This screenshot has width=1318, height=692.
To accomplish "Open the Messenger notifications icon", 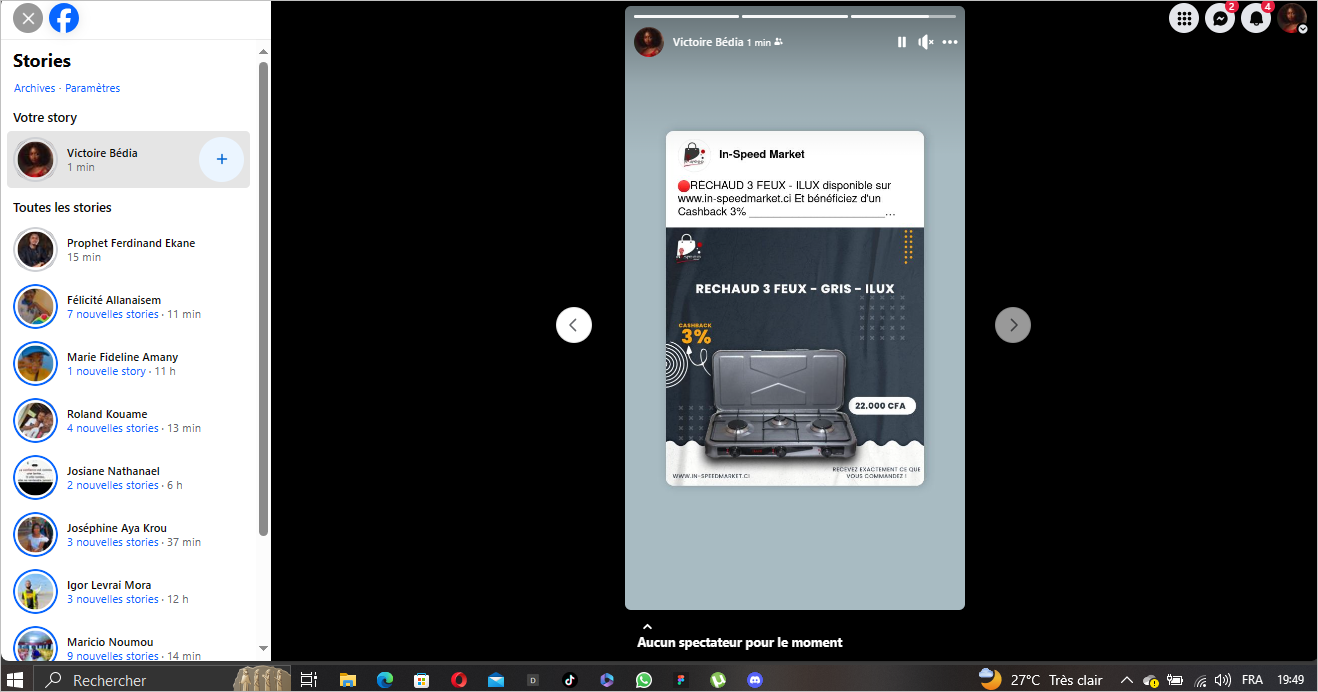I will [x=1220, y=18].
